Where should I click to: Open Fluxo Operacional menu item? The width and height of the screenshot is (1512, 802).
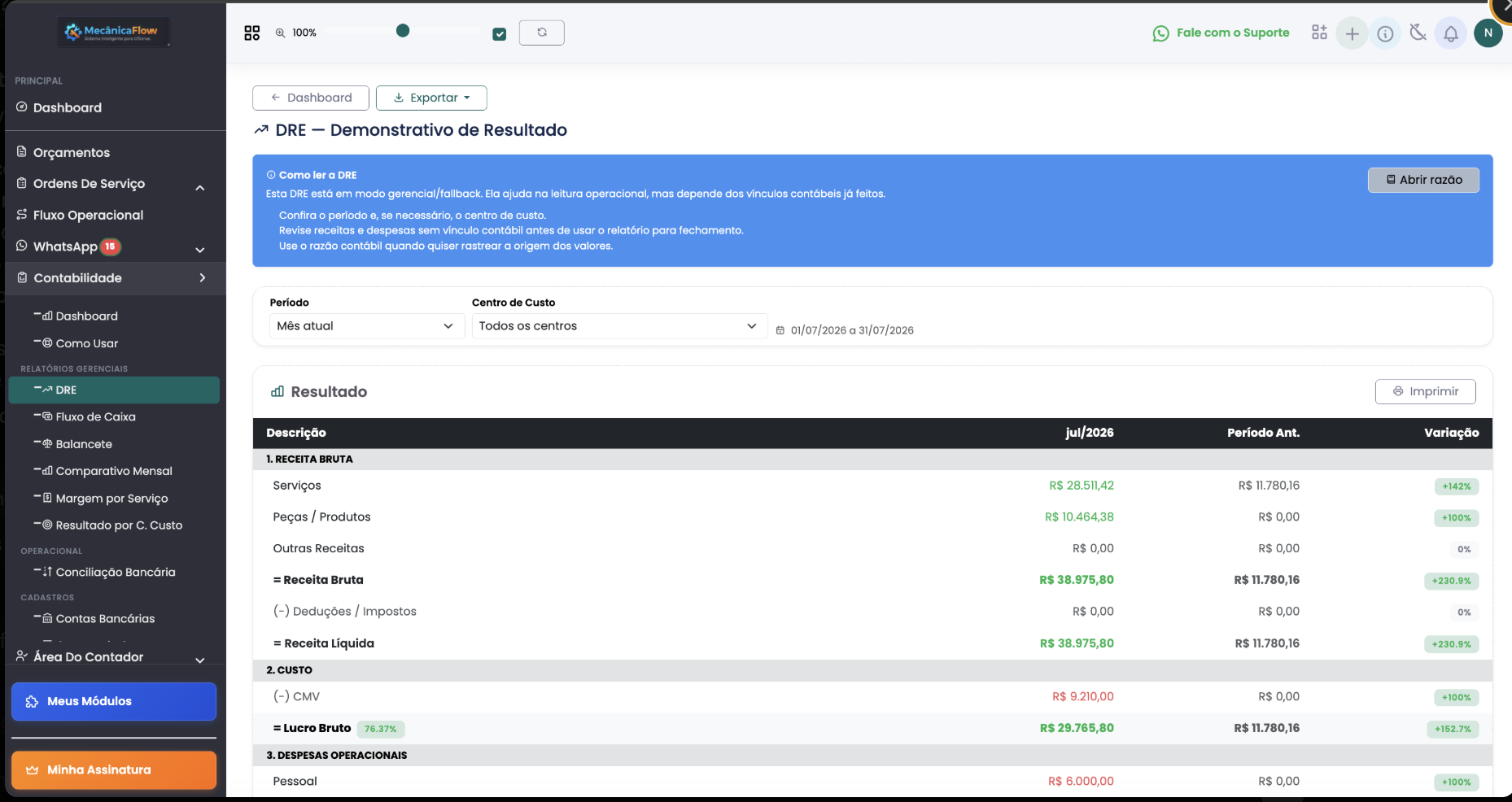[x=88, y=215]
